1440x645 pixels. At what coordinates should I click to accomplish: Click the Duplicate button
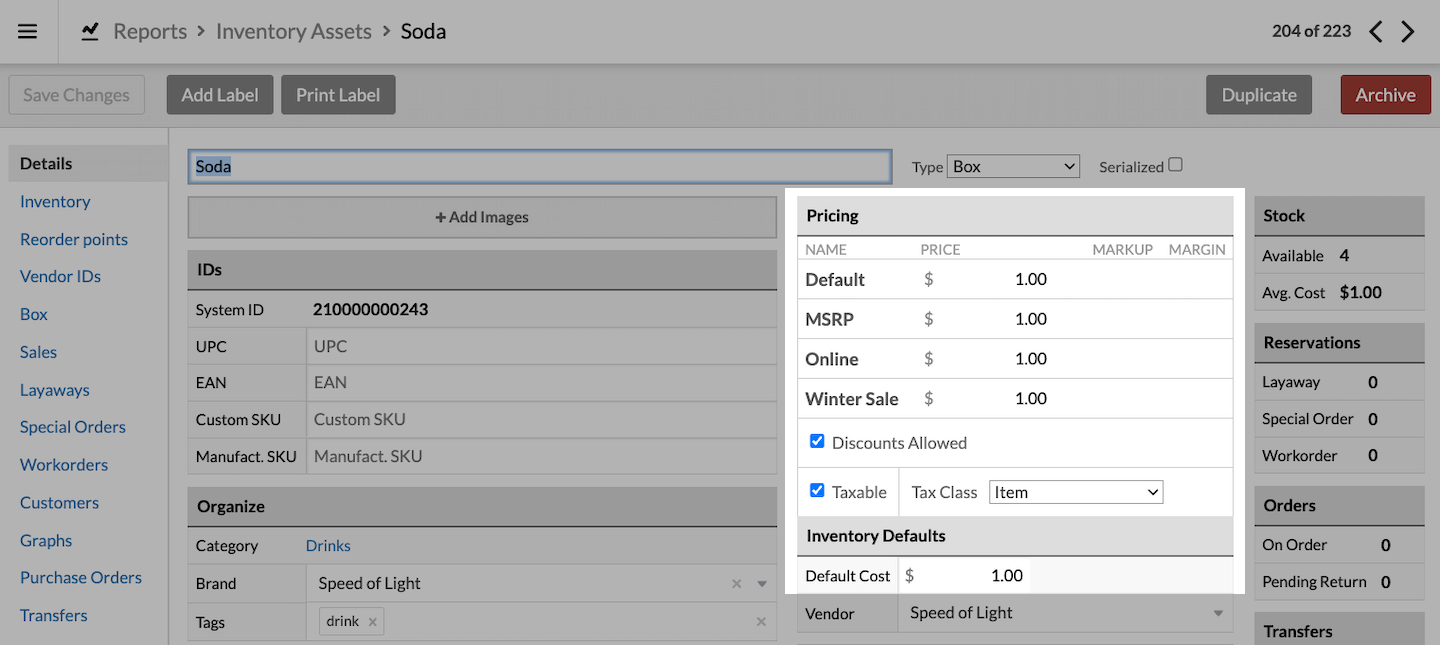[x=1259, y=95]
